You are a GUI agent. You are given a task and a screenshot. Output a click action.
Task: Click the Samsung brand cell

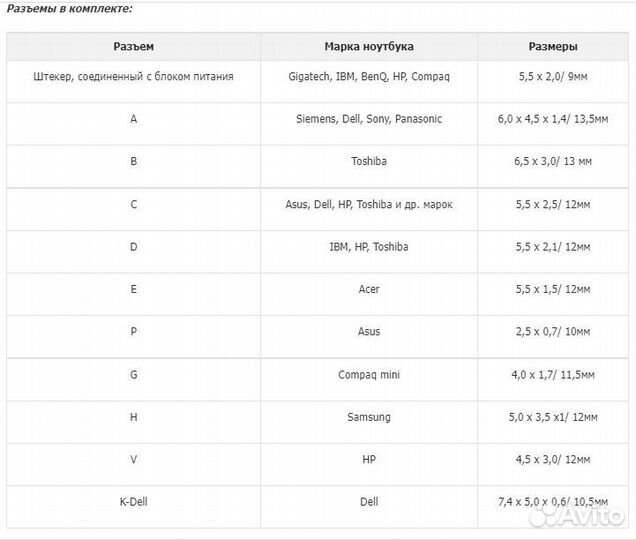tap(369, 417)
